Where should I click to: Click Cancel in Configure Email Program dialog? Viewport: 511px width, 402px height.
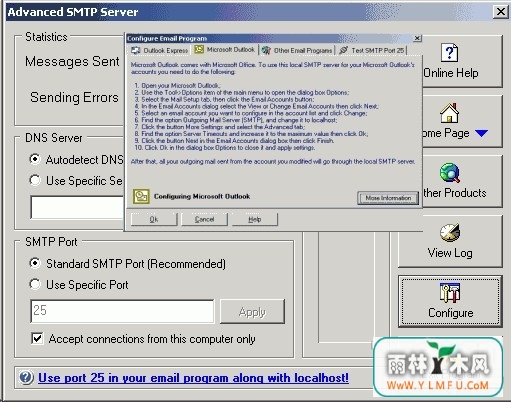[204, 219]
